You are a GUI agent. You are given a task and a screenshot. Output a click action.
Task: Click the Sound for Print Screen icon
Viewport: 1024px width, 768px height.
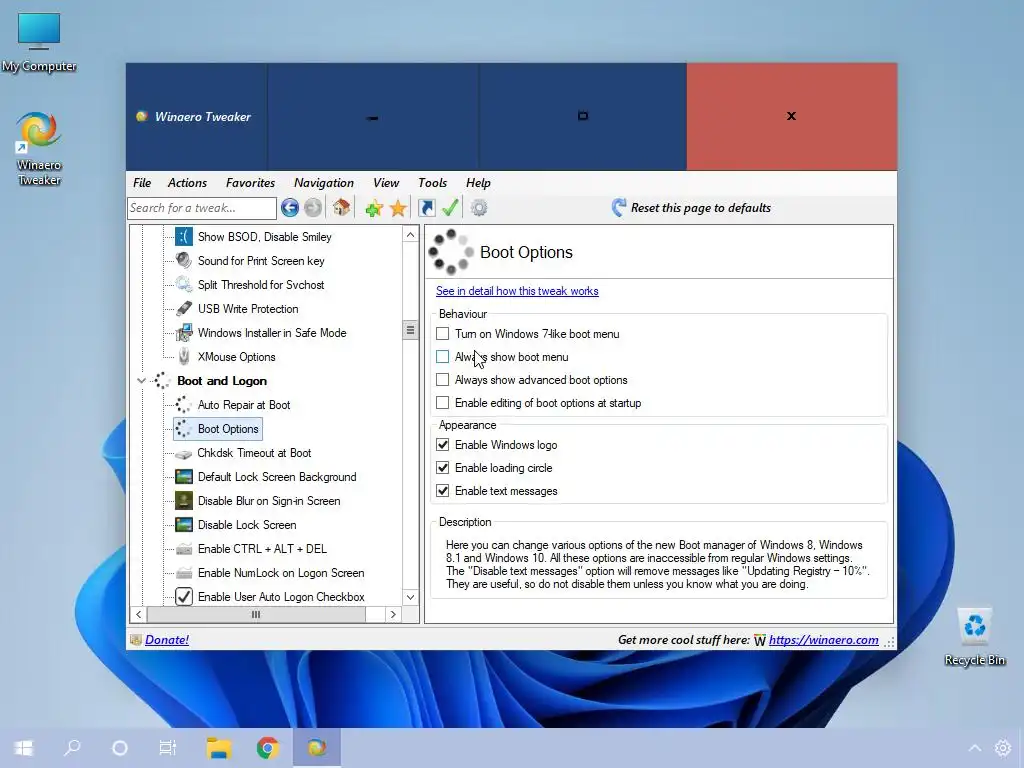(x=184, y=261)
